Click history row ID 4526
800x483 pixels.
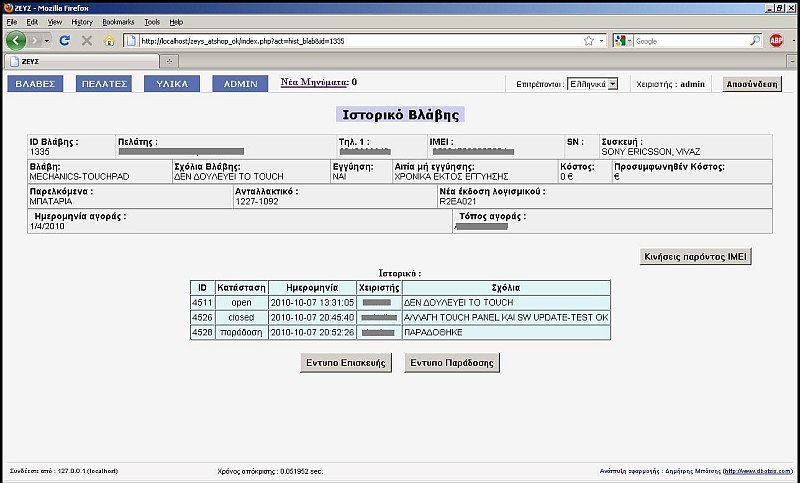(x=202, y=317)
